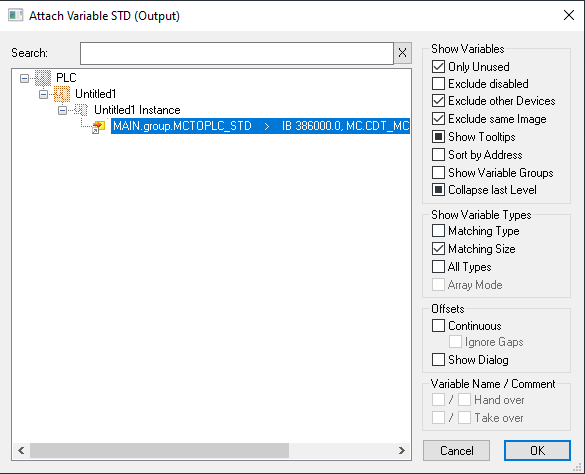Toggle Show Tooltips checkbox
585x474 pixels.
pos(438,137)
